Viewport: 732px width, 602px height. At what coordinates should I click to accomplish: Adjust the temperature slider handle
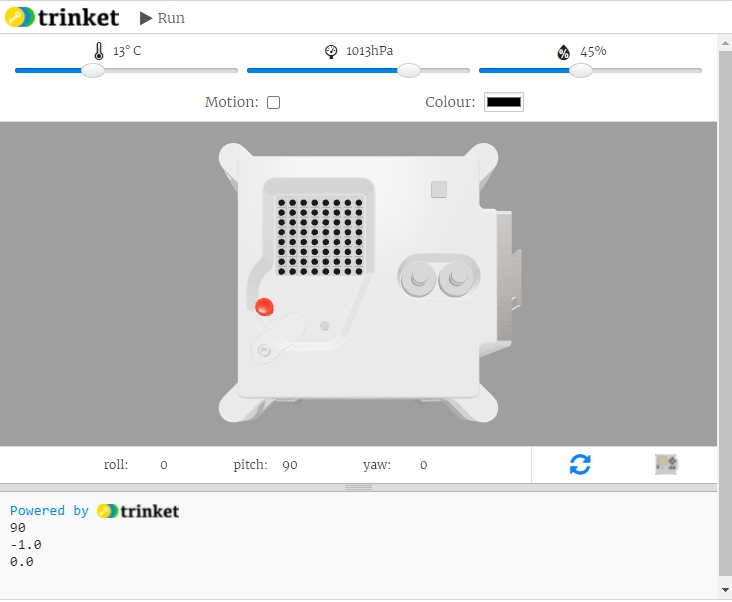[93, 70]
